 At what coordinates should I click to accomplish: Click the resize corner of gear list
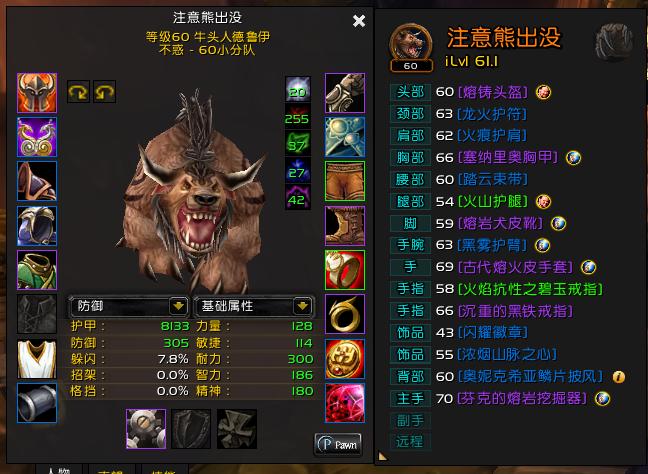[x=383, y=456]
